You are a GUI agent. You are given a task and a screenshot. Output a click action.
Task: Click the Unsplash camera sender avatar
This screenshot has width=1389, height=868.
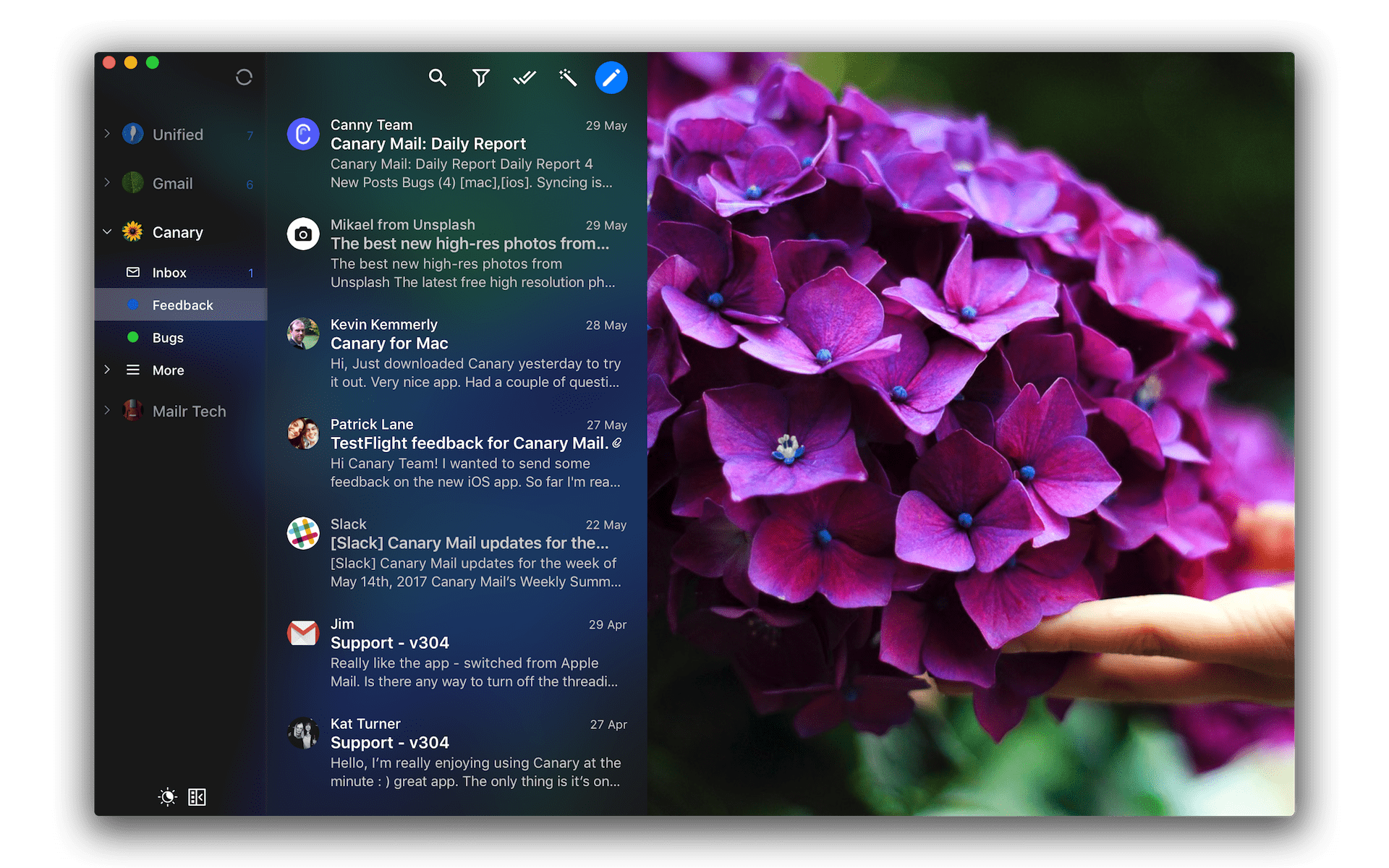[303, 234]
